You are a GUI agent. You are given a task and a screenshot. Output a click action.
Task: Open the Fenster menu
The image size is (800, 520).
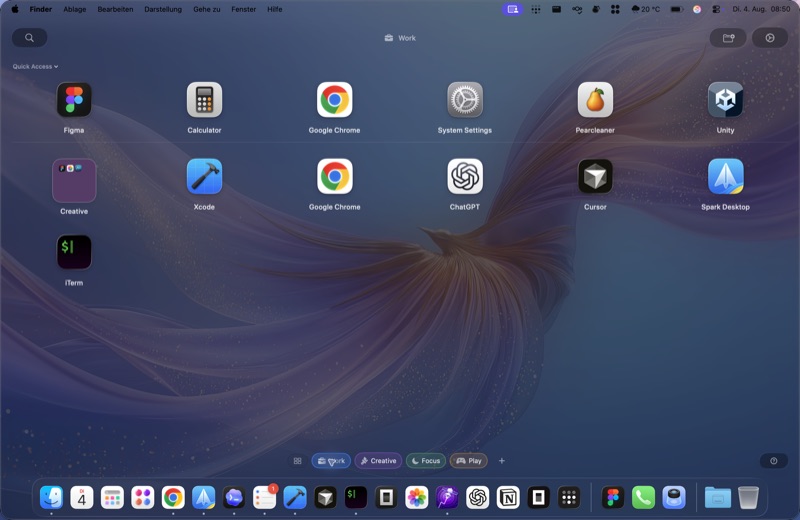(243, 9)
